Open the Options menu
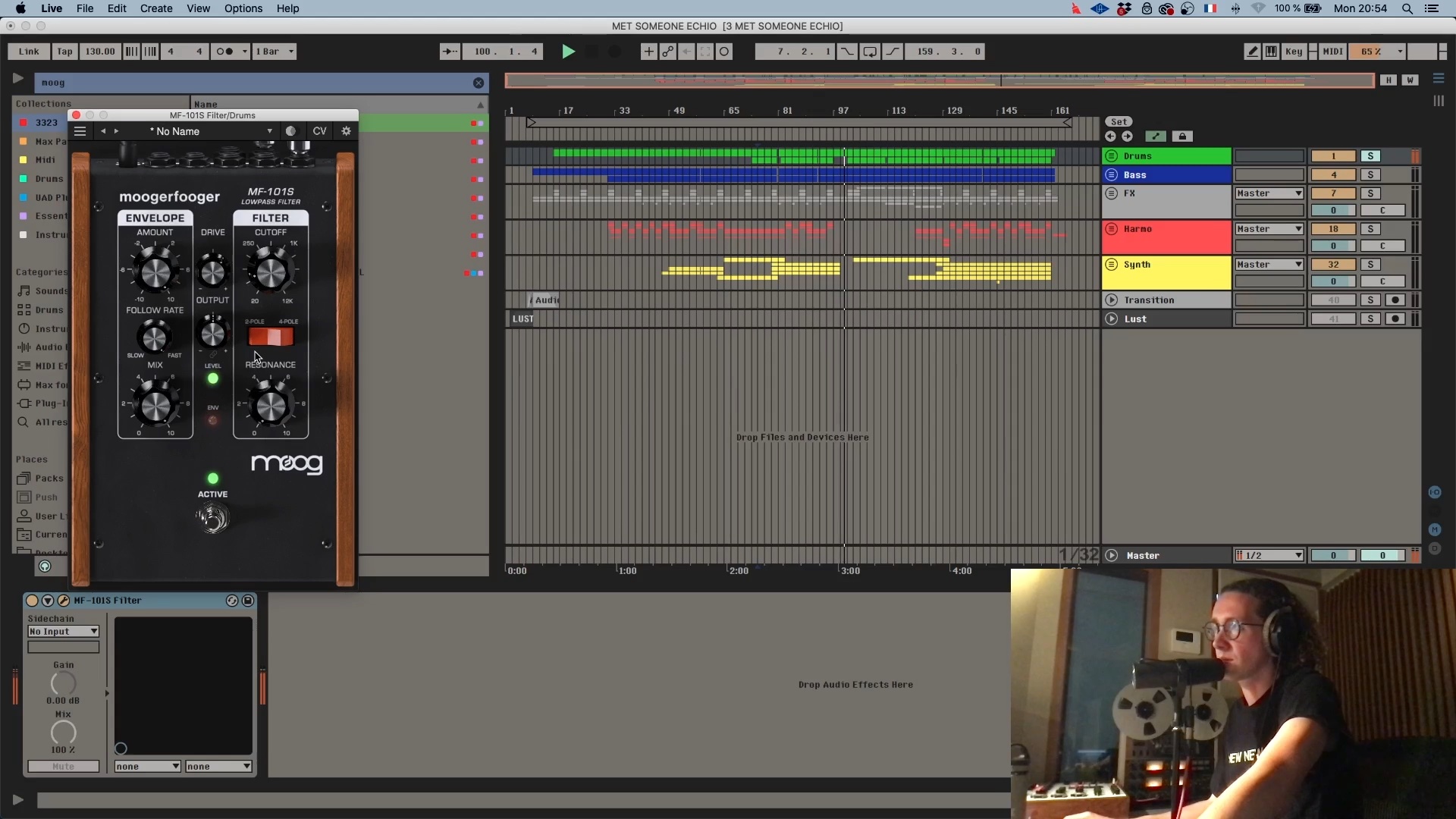The height and width of the screenshot is (819, 1456). [x=243, y=8]
